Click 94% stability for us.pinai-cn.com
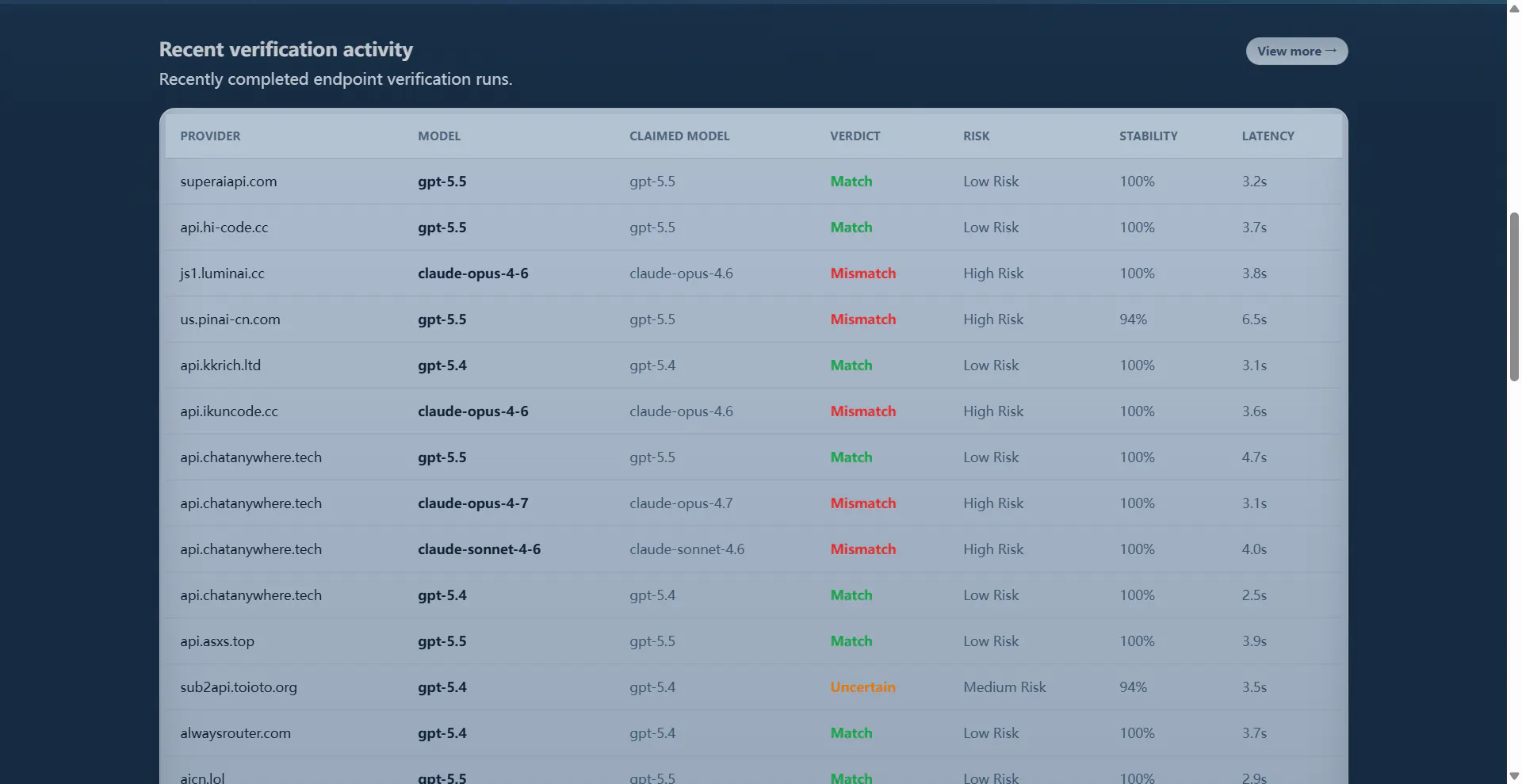The height and width of the screenshot is (784, 1522). click(x=1133, y=319)
